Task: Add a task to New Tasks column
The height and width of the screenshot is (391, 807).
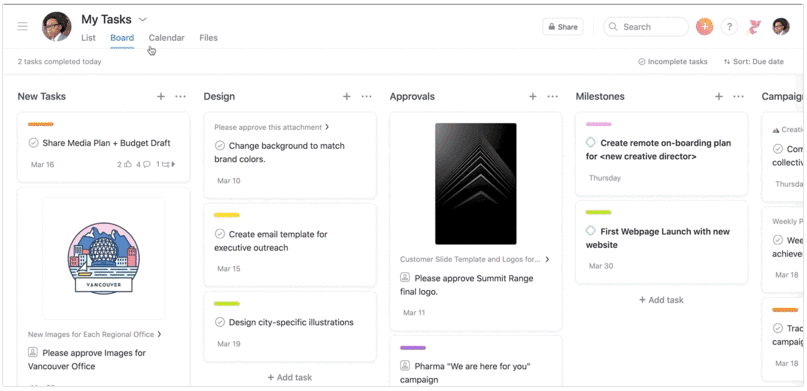Action: click(161, 96)
